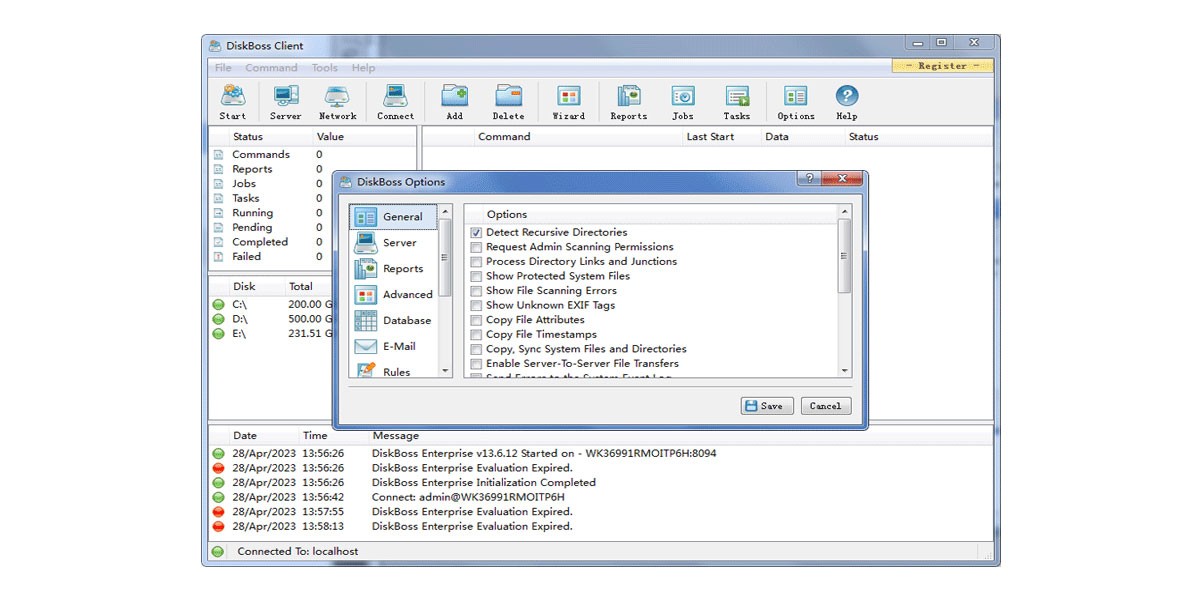Select Database category in Options dialog
The height and width of the screenshot is (600, 1200).
tap(393, 321)
